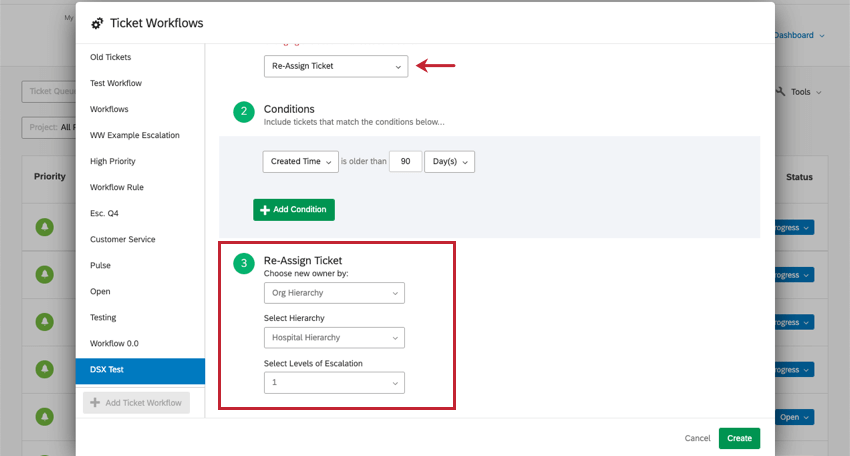Image resolution: width=850 pixels, height=456 pixels.
Task: Select the Workflow Rule item
Action: (140, 187)
